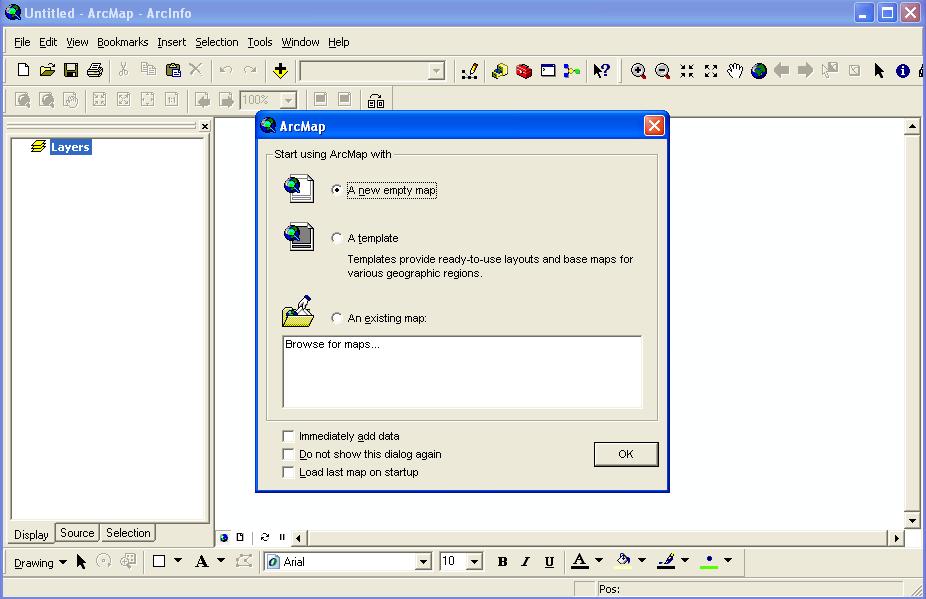Open the Selection menu

[x=217, y=42]
